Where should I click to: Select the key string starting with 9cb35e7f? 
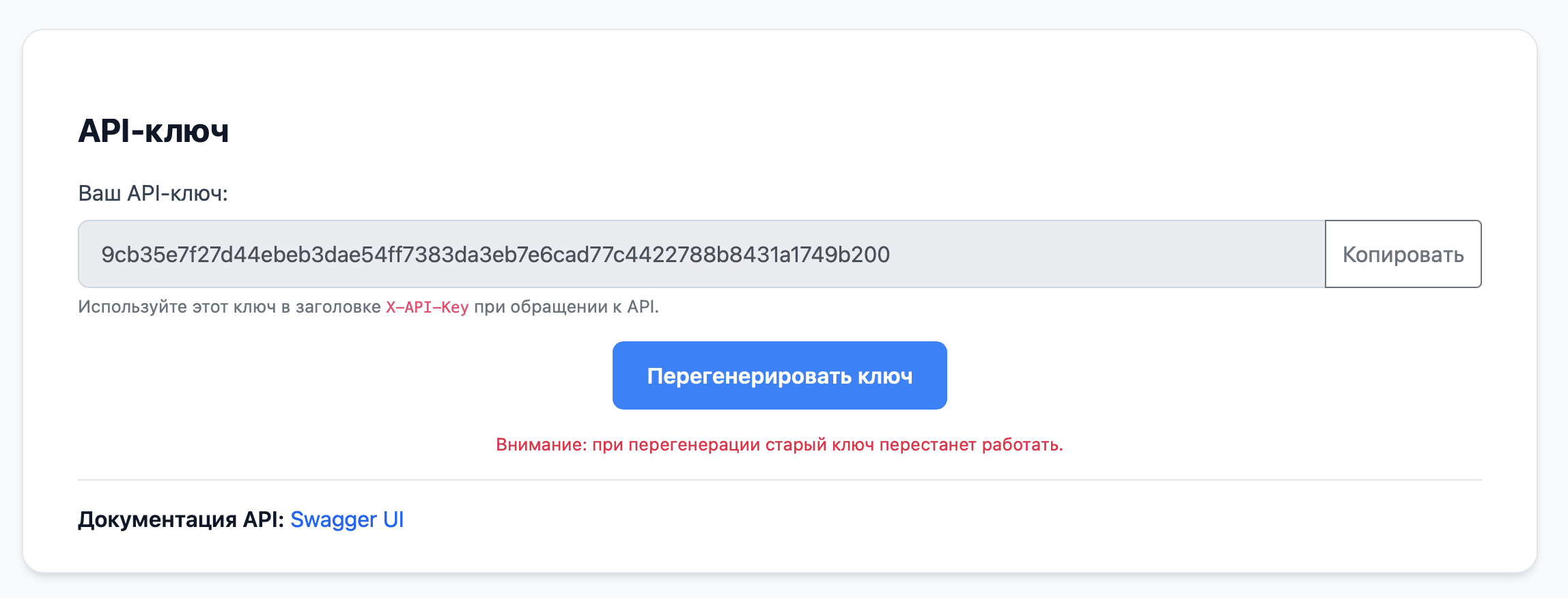(x=495, y=255)
